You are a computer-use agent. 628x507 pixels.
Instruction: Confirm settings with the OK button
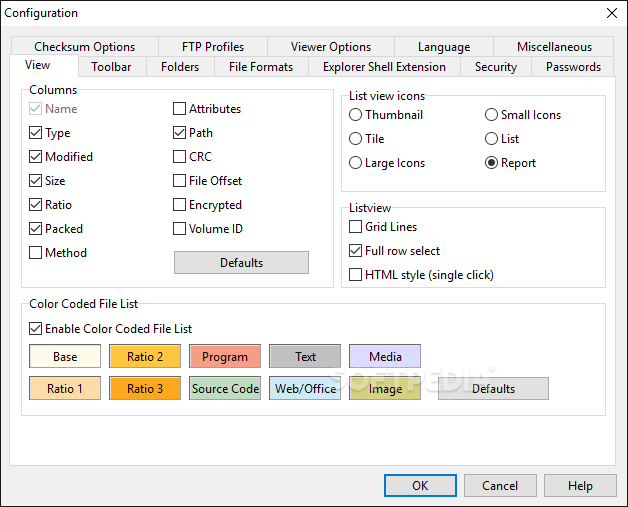coord(420,485)
